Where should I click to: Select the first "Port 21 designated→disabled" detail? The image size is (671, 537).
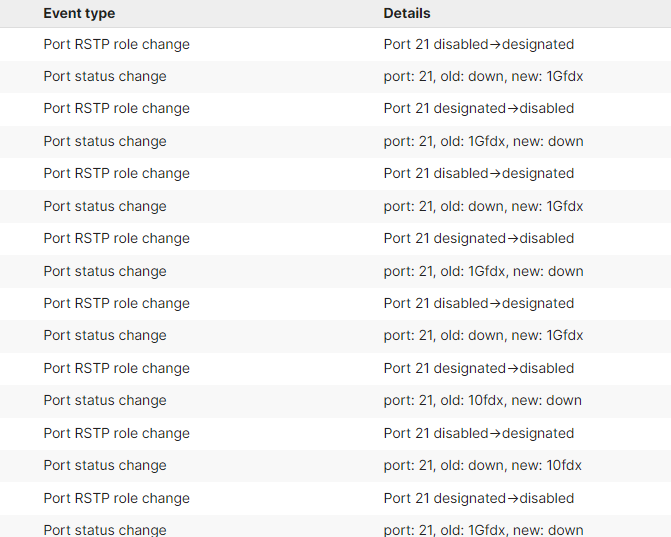pos(479,108)
